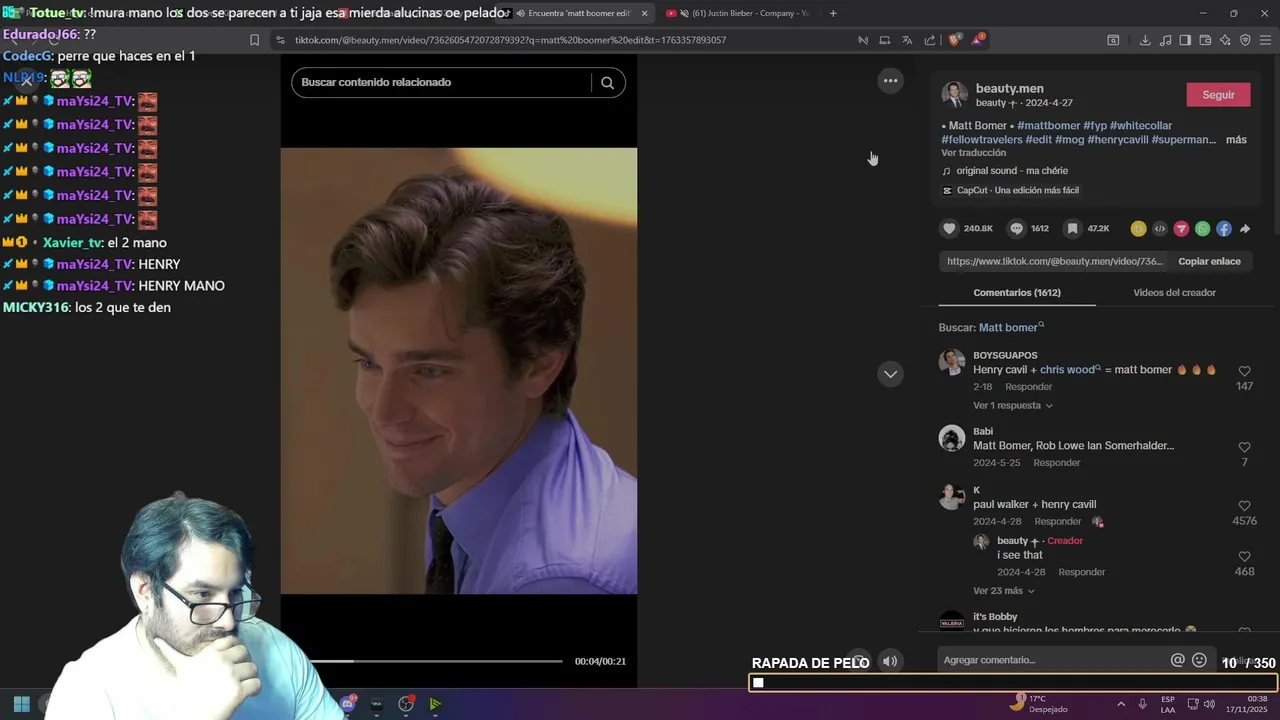The height and width of the screenshot is (720, 1280).
Task: Click the translate page icon in address bar
Action: 907,40
